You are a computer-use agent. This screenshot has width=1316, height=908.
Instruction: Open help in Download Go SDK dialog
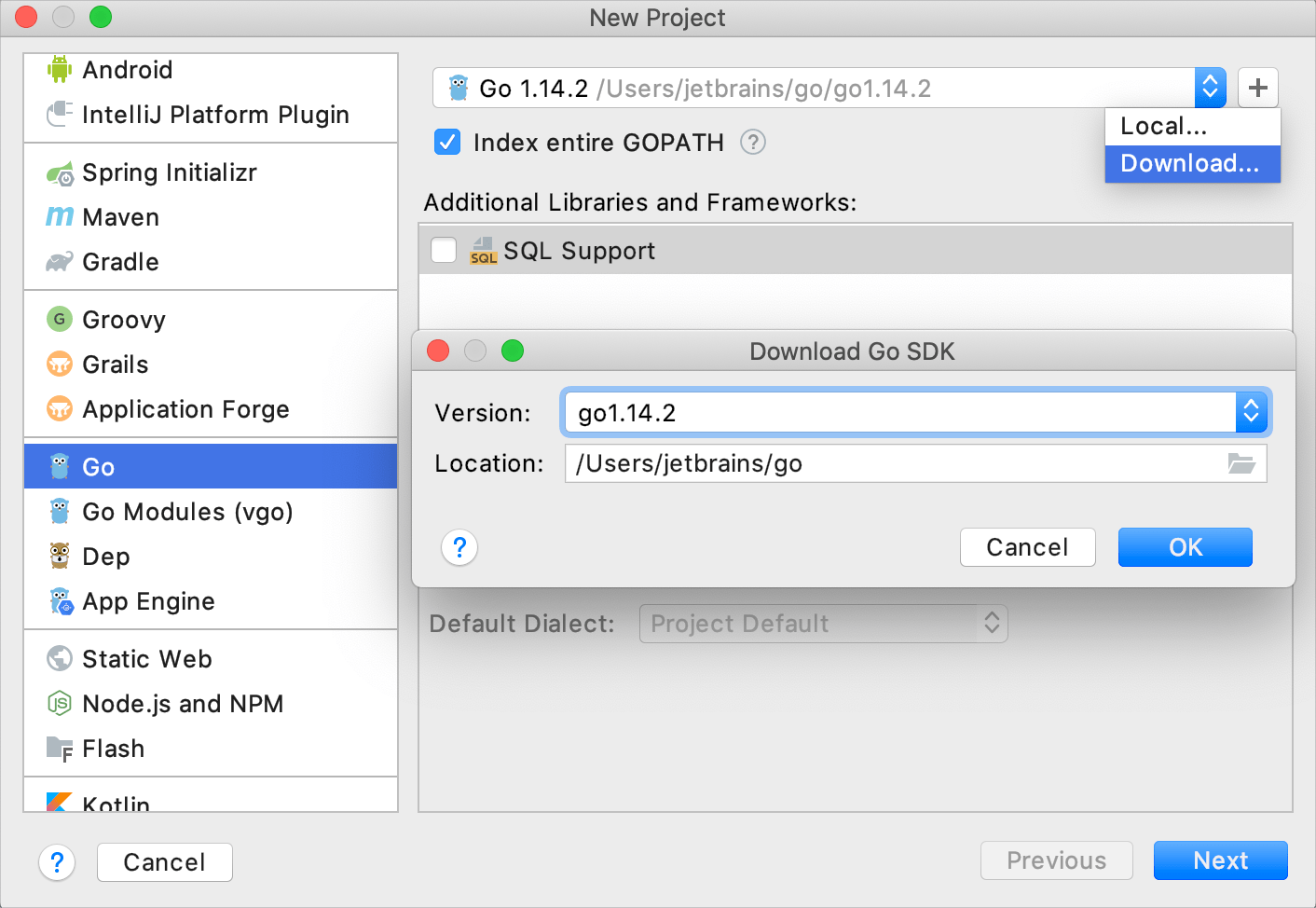(x=459, y=547)
